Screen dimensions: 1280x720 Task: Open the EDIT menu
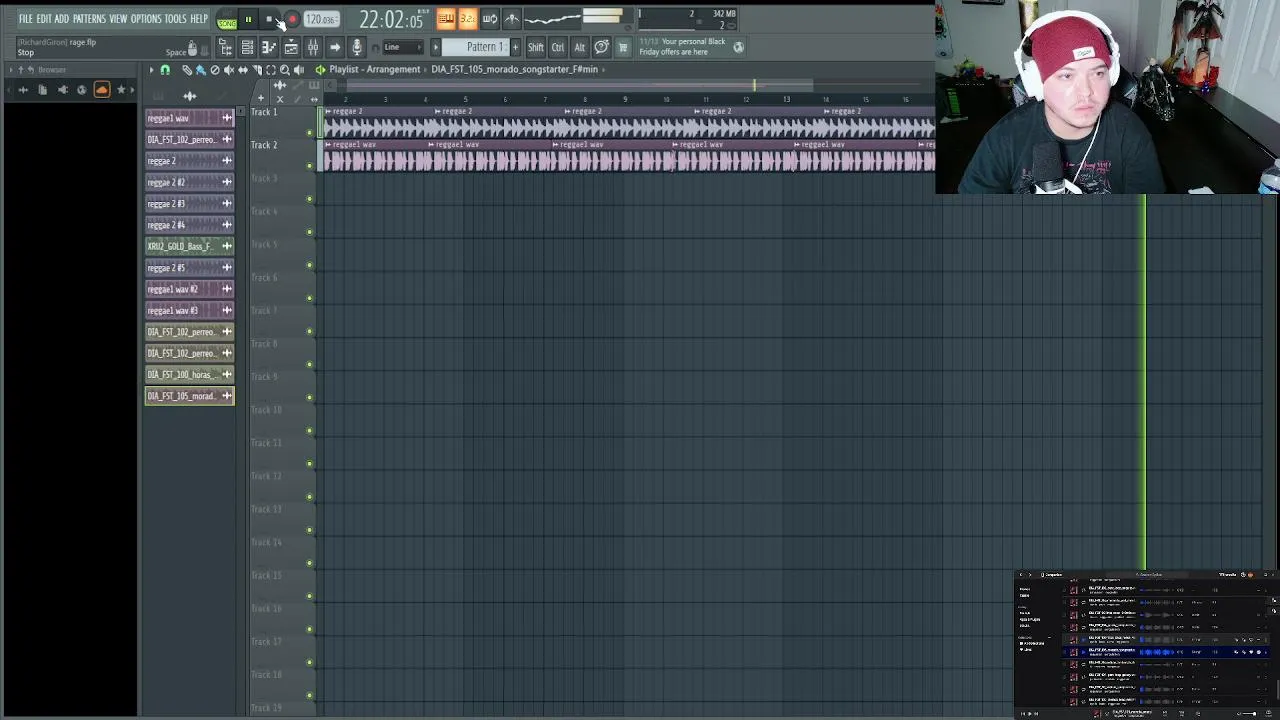click(x=44, y=19)
